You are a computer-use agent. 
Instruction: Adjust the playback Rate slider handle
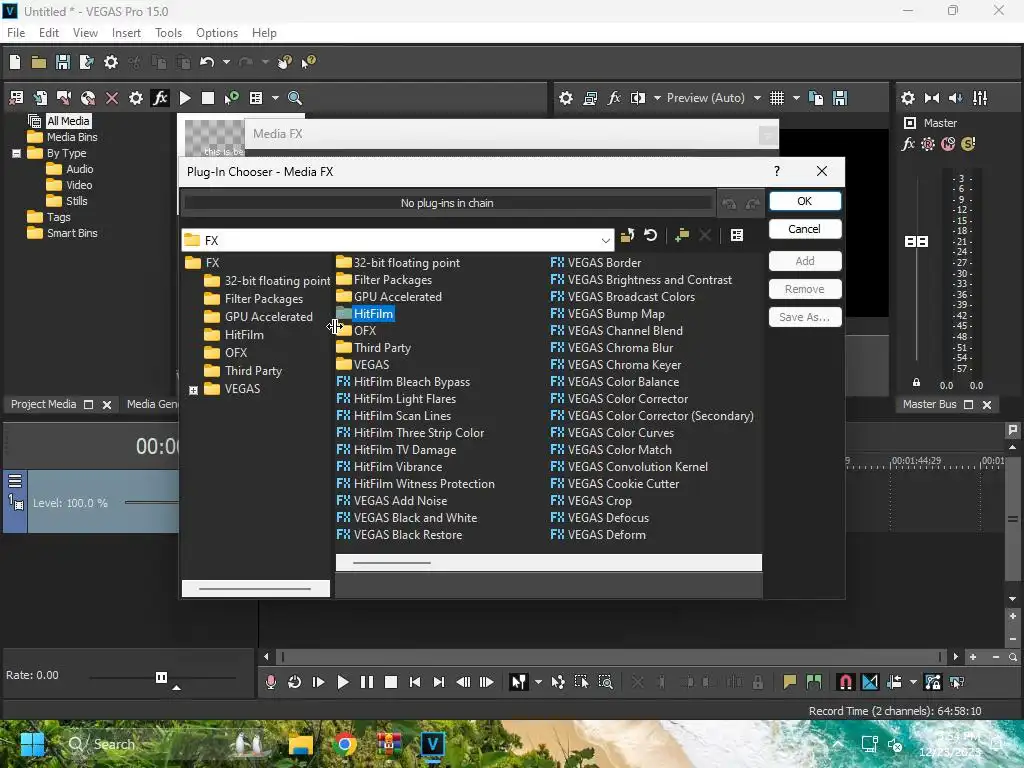(161, 677)
